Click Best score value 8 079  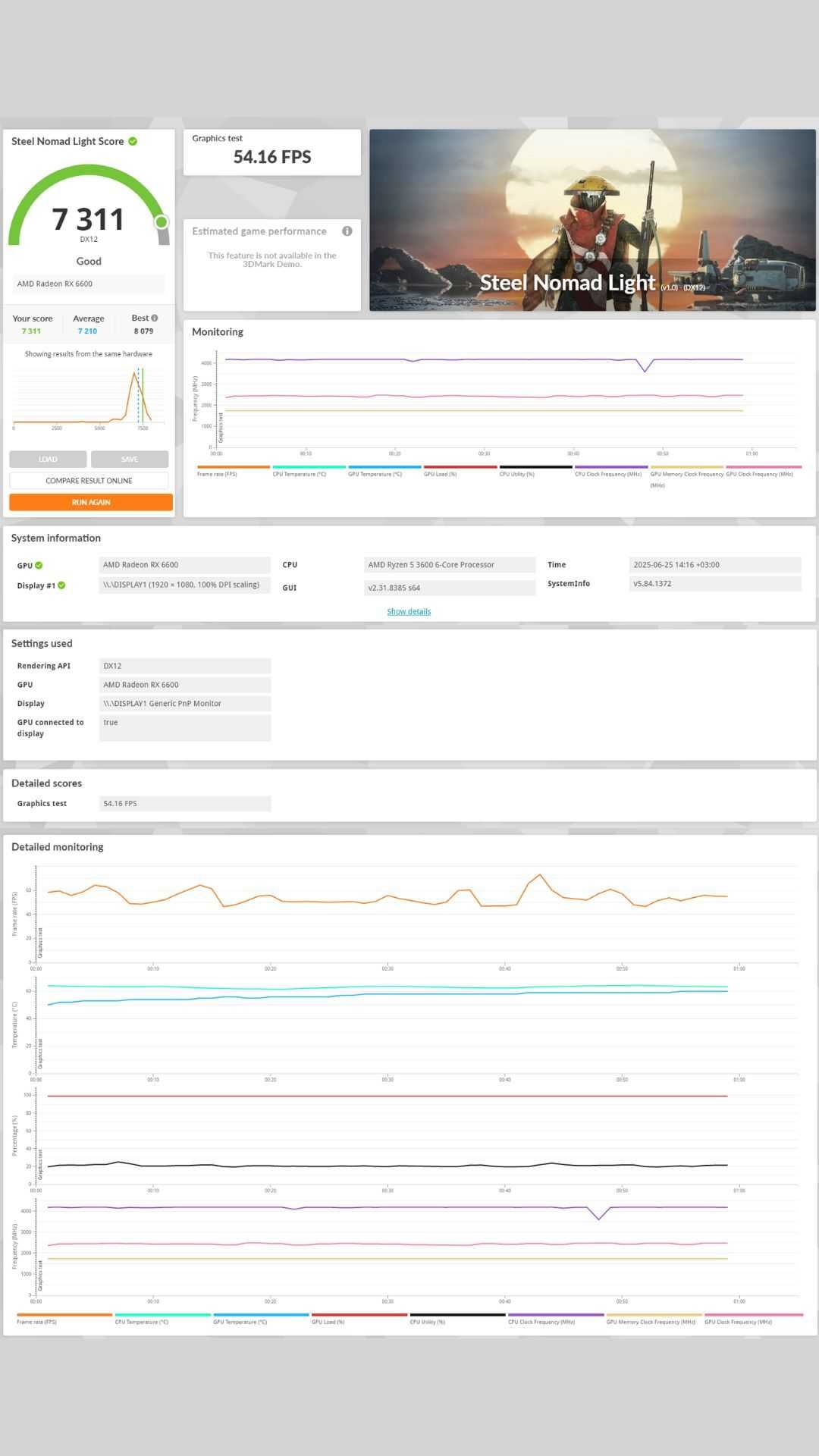tap(143, 331)
